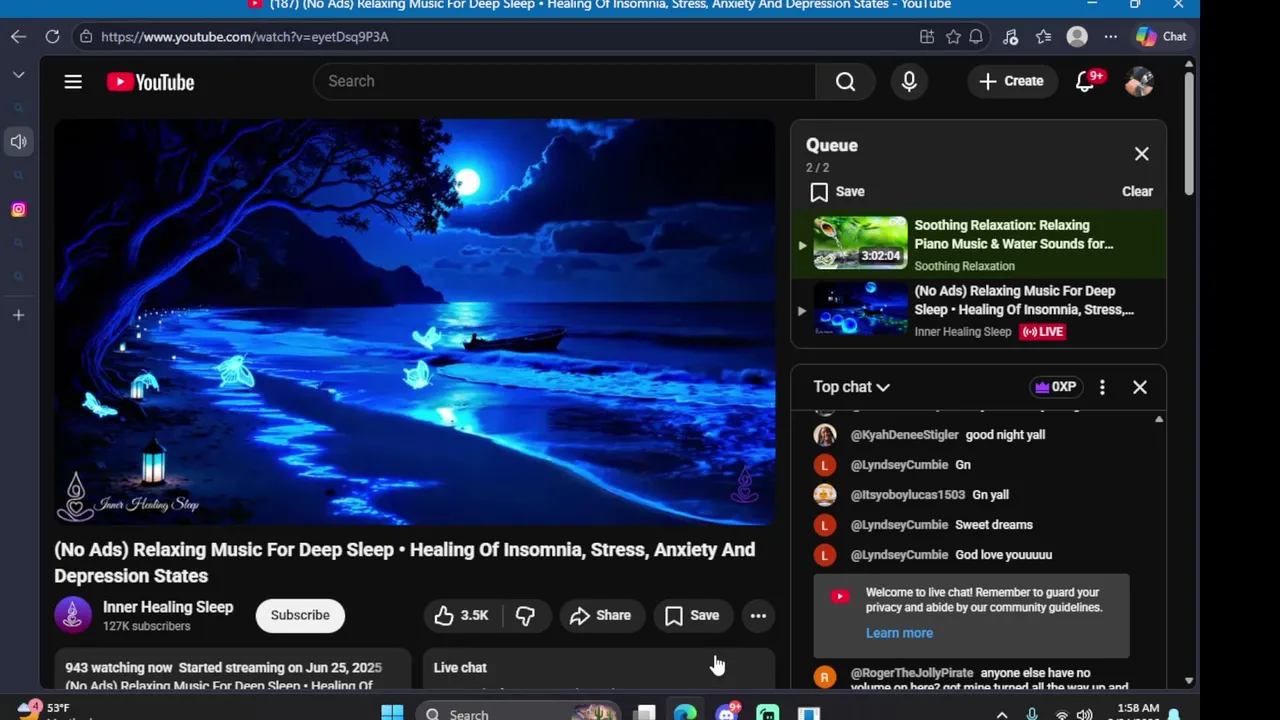Image resolution: width=1280 pixels, height=720 pixels.
Task: Open the YouTube hamburger guide menu
Action: 73,82
